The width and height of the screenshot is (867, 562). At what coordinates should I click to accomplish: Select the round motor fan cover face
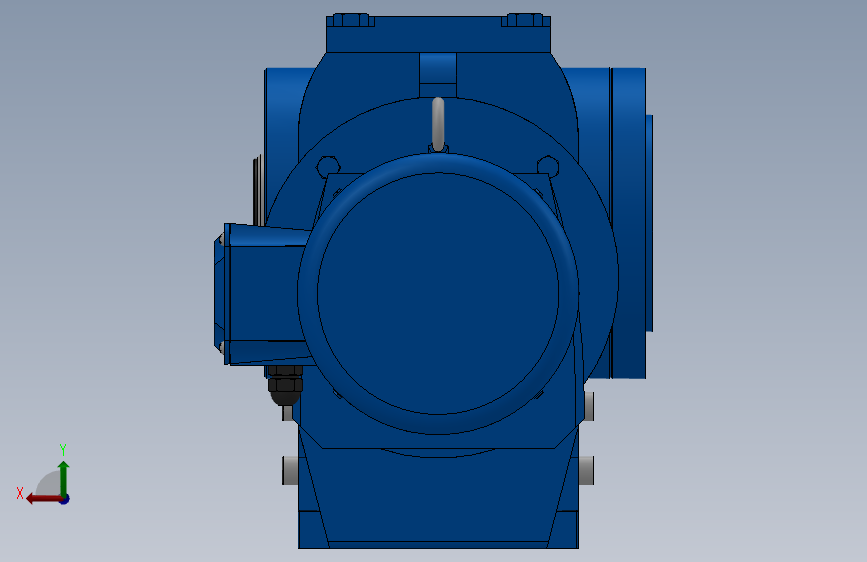[438, 293]
